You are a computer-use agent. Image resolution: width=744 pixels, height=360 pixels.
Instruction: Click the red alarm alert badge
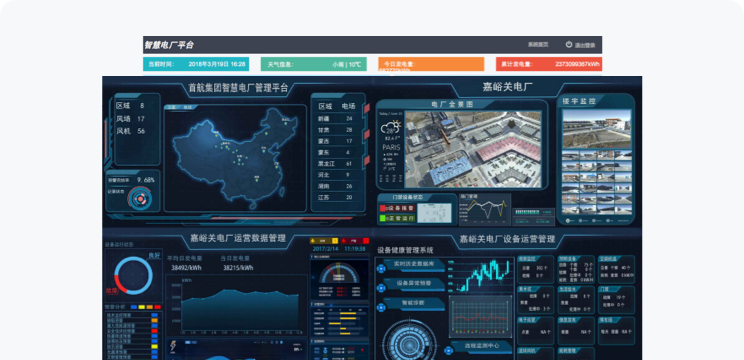point(354,241)
